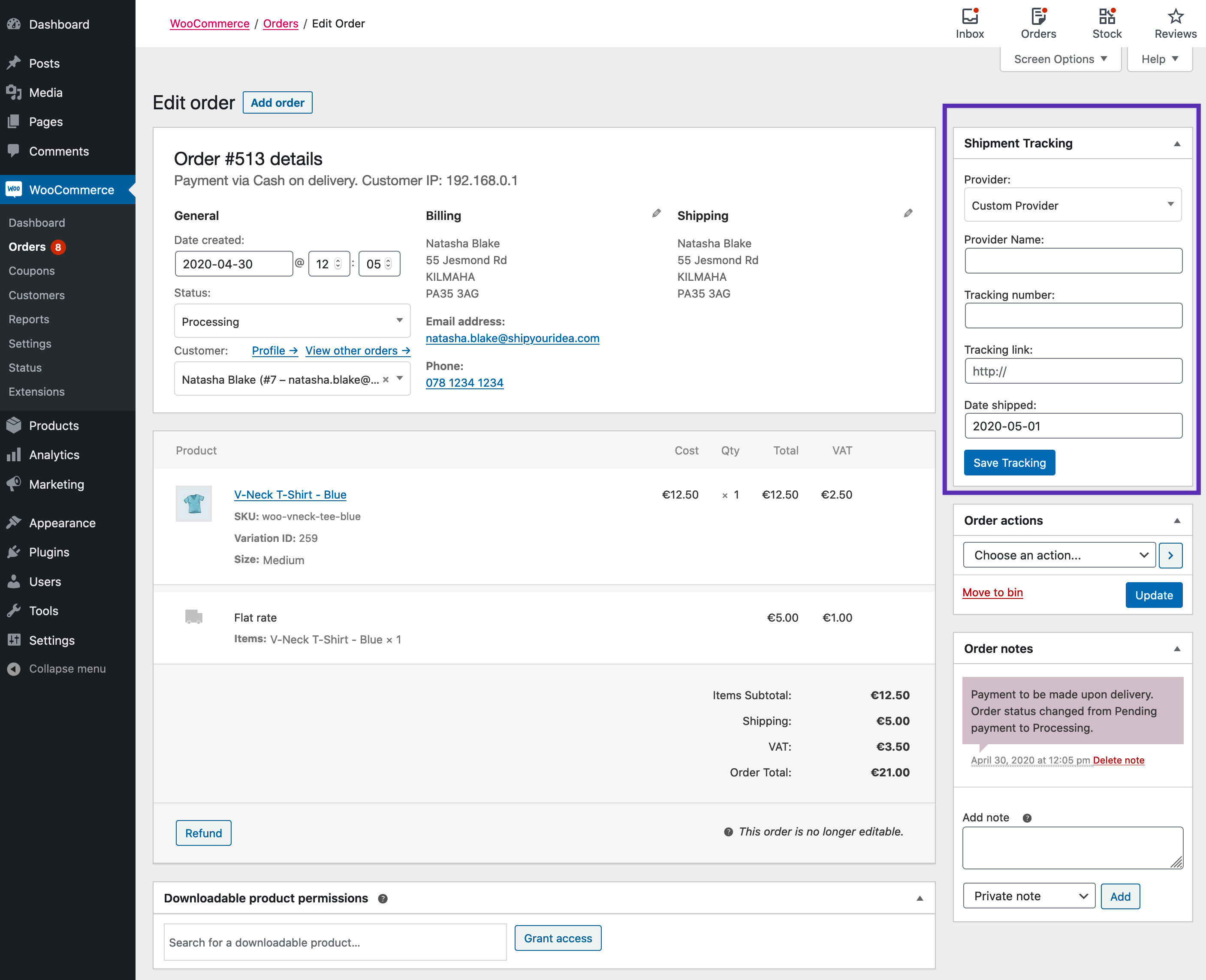
Task: Click the Update order button
Action: coord(1154,595)
